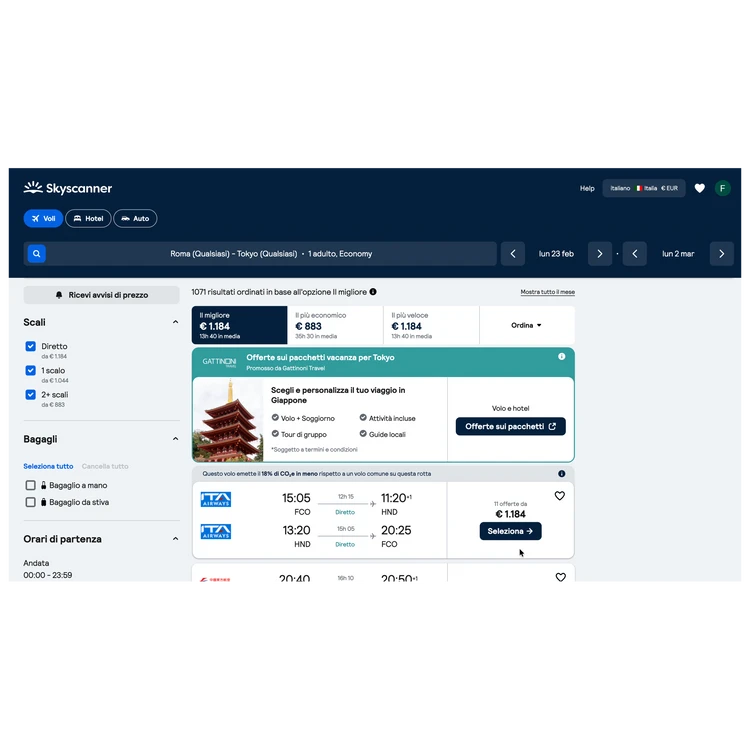Click info icon on Gattinoni Travel banner

(562, 356)
